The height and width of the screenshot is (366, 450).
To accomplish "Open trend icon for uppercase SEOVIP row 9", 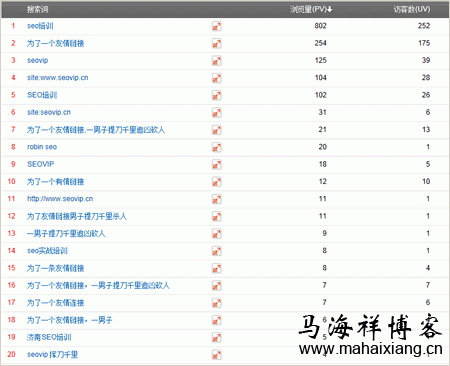I will click(x=217, y=165).
